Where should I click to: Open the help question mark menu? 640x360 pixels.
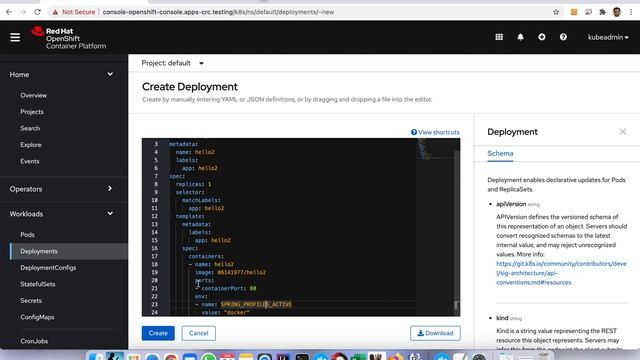click(x=563, y=37)
